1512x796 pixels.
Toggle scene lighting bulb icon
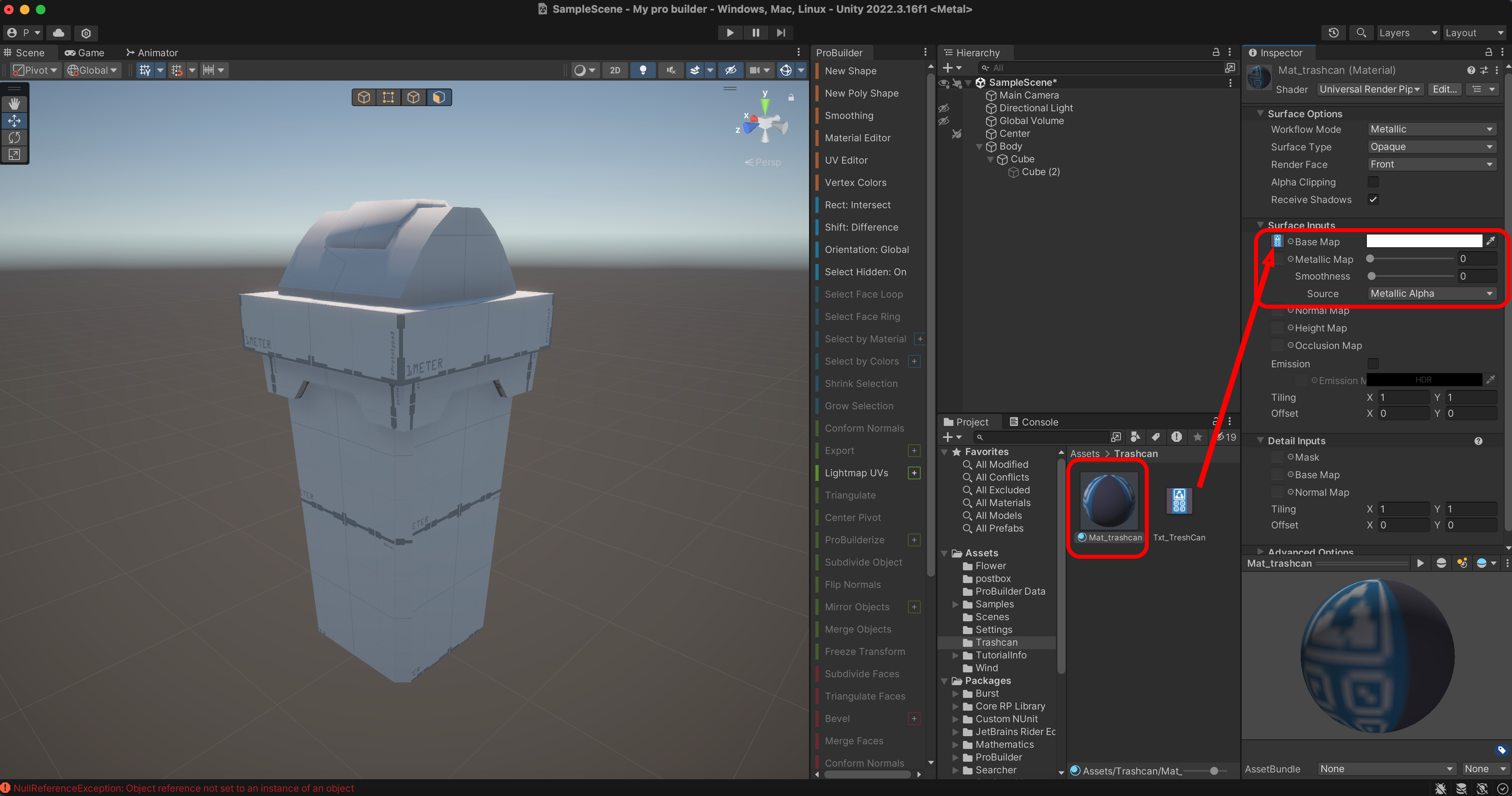point(643,71)
